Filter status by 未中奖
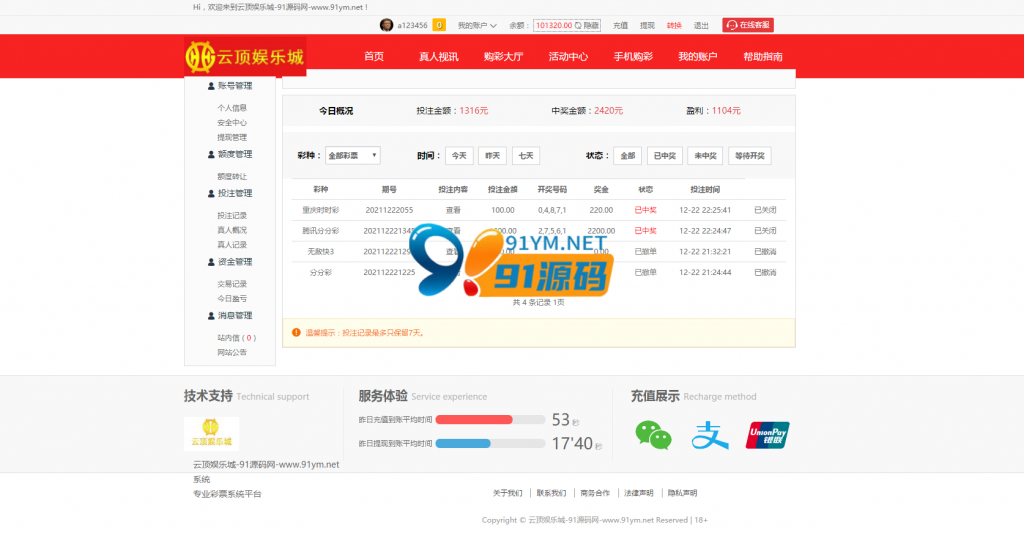1024x533 pixels. pyautogui.click(x=705, y=155)
